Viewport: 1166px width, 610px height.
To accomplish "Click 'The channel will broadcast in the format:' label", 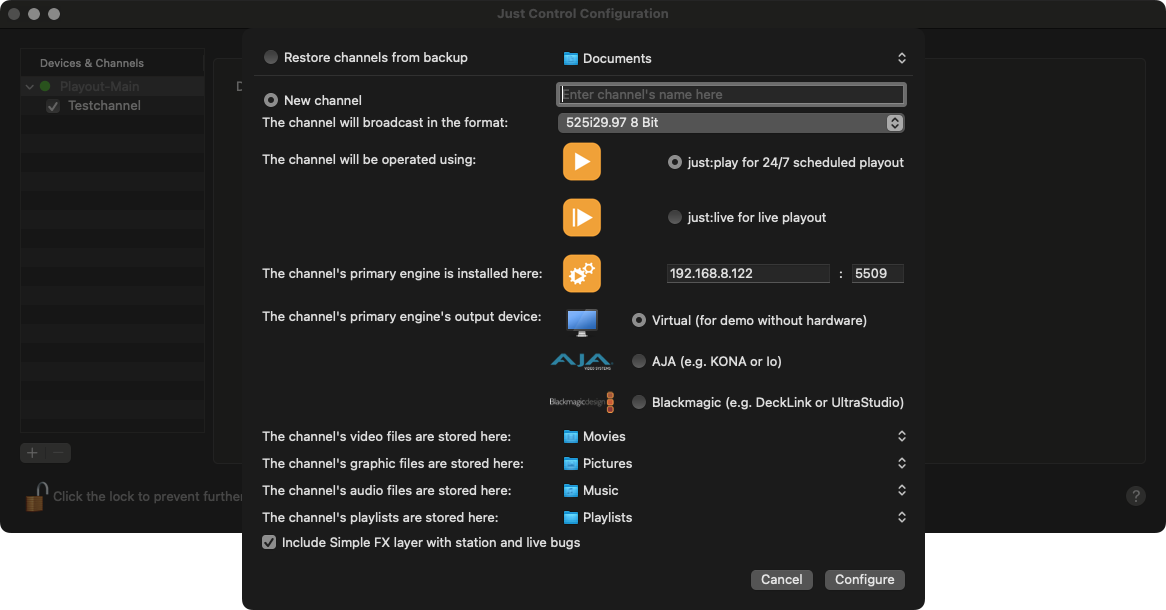I will pyautogui.click(x=385, y=123).
